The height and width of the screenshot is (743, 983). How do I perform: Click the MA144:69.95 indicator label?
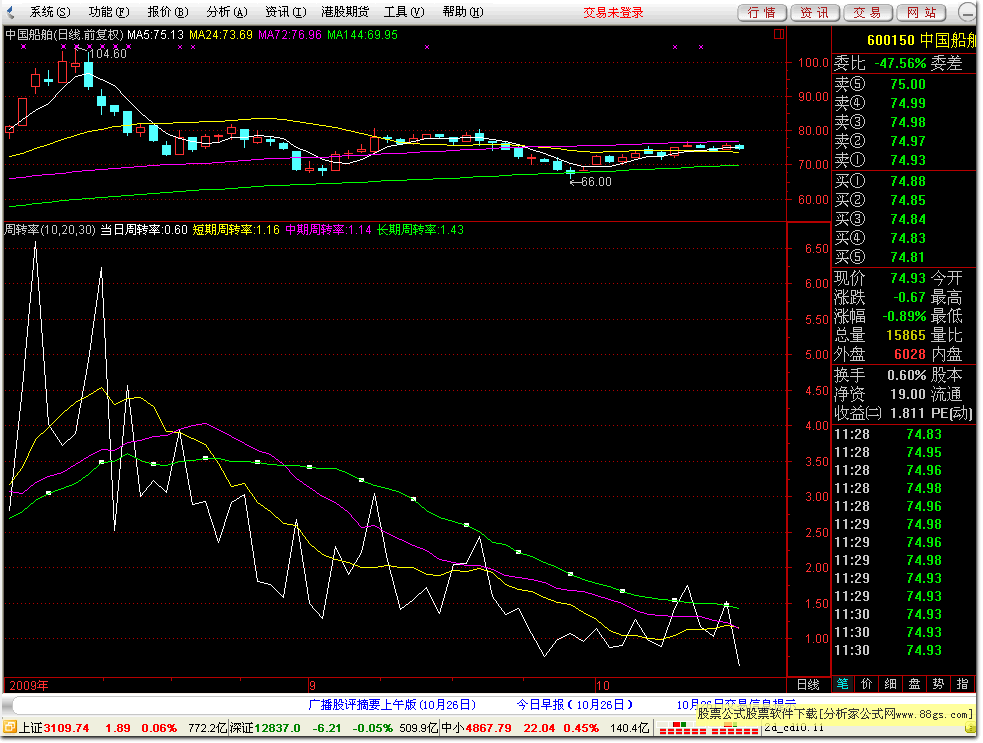tap(362, 34)
